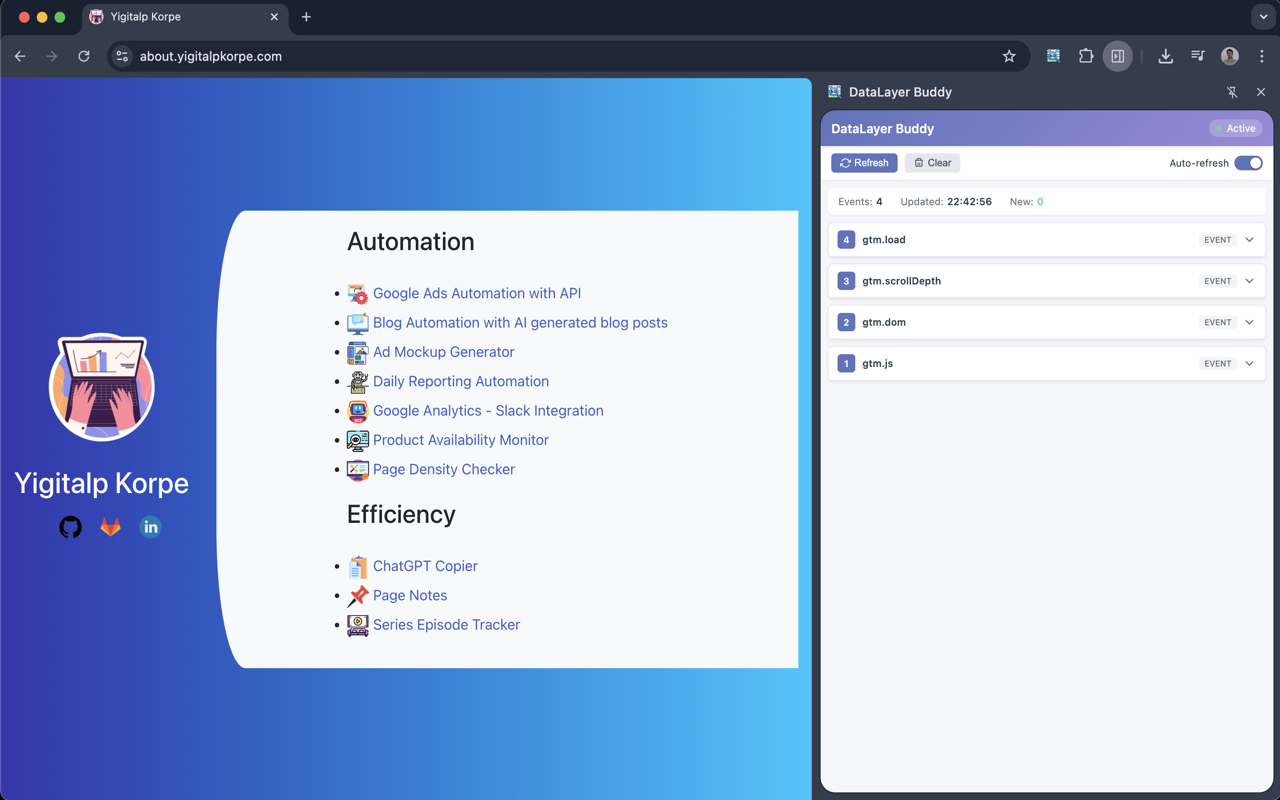Open the Chrome downloads icon

(1165, 56)
